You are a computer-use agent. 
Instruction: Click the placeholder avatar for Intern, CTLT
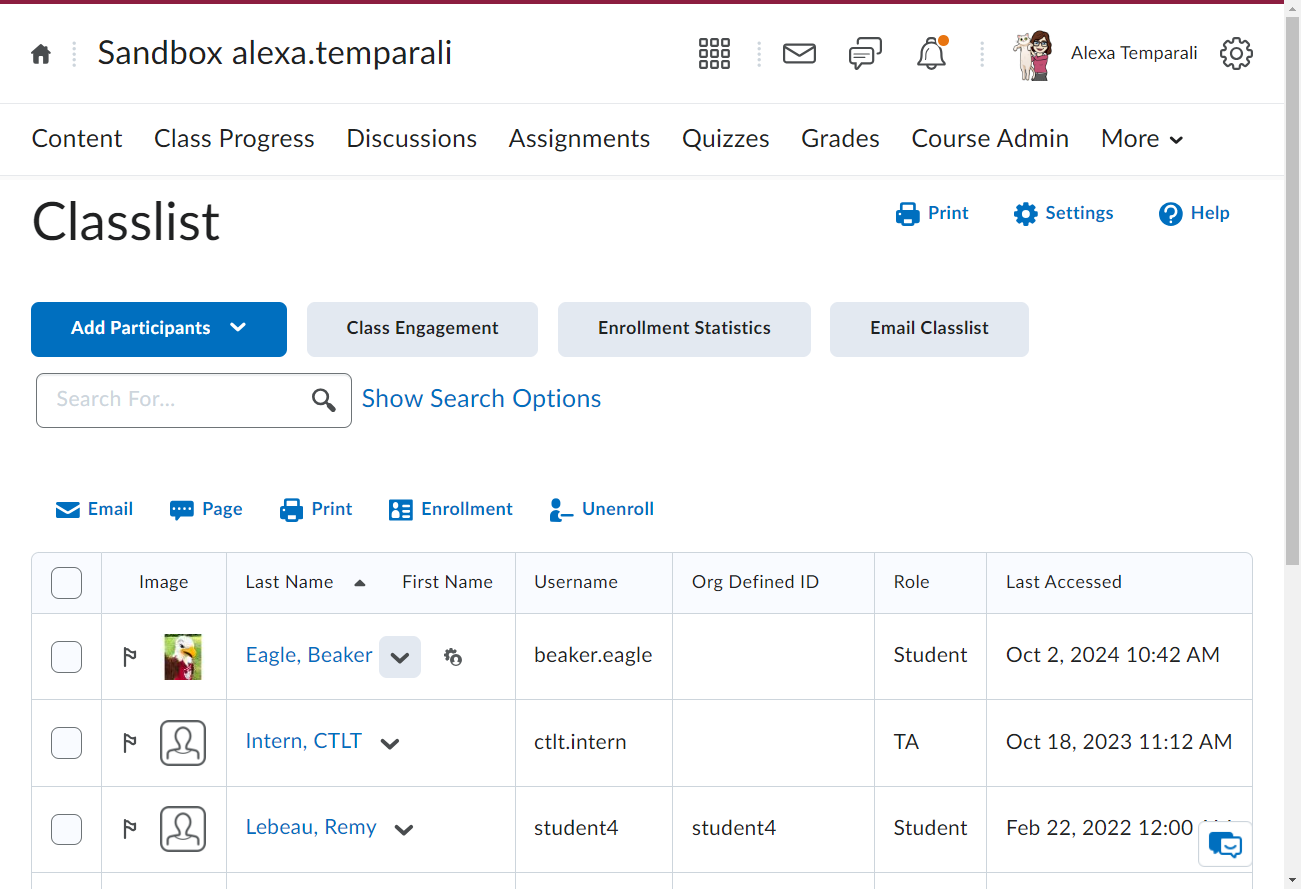tap(183, 743)
